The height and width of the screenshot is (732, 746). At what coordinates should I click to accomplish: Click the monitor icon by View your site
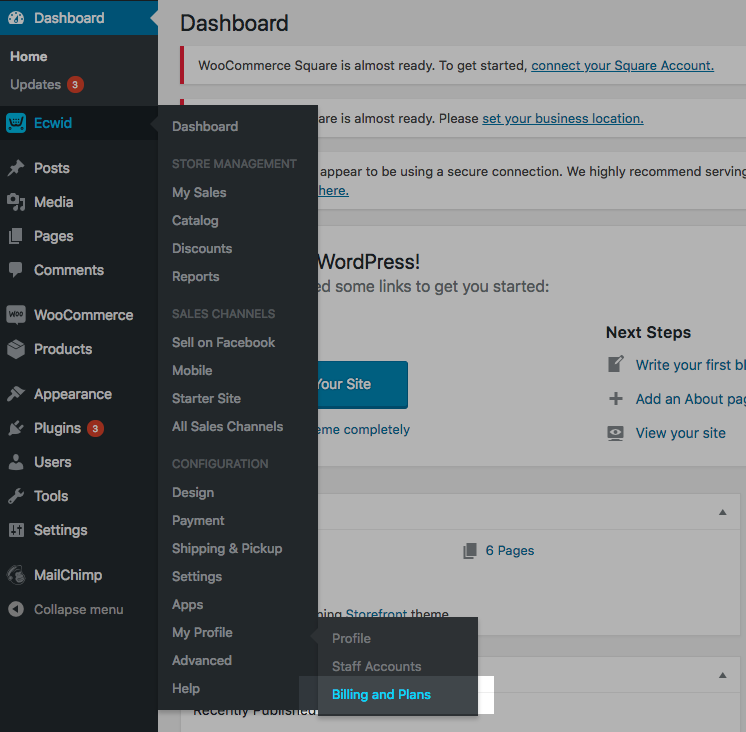click(616, 433)
